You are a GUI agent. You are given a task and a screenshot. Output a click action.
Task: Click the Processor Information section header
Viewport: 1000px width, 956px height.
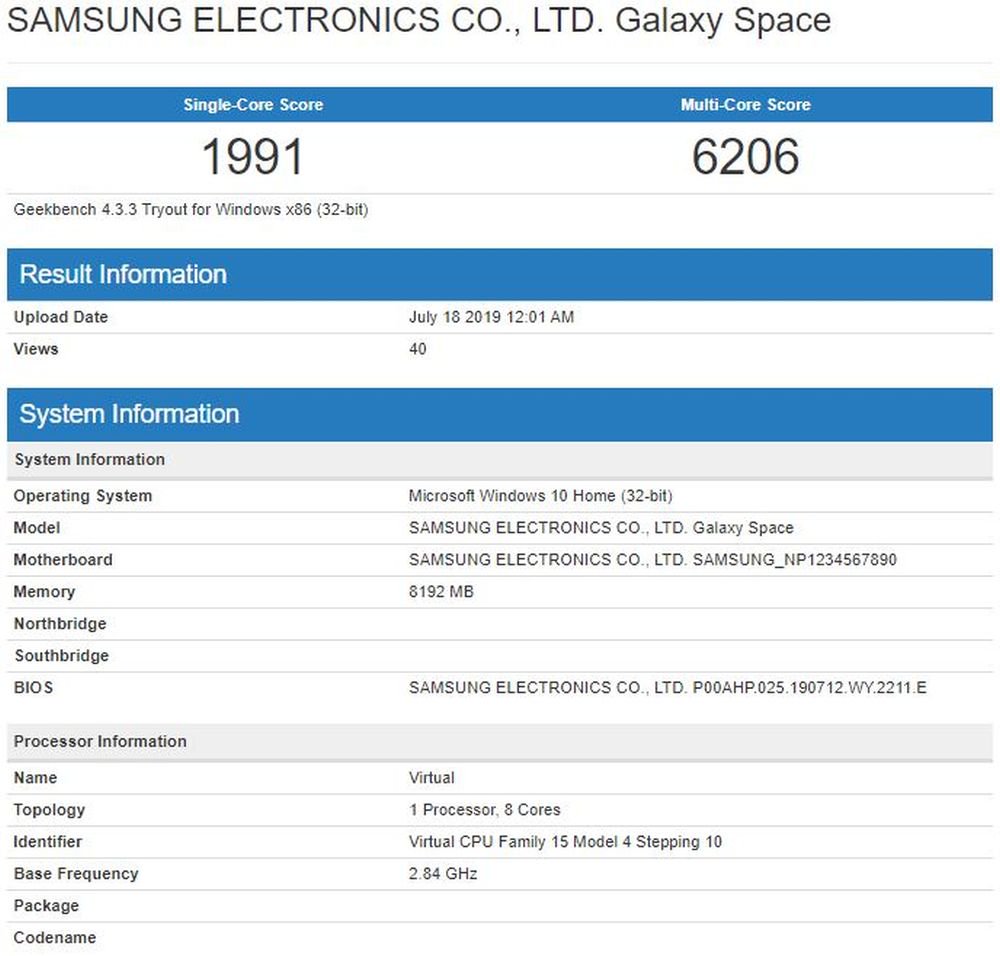click(100, 741)
